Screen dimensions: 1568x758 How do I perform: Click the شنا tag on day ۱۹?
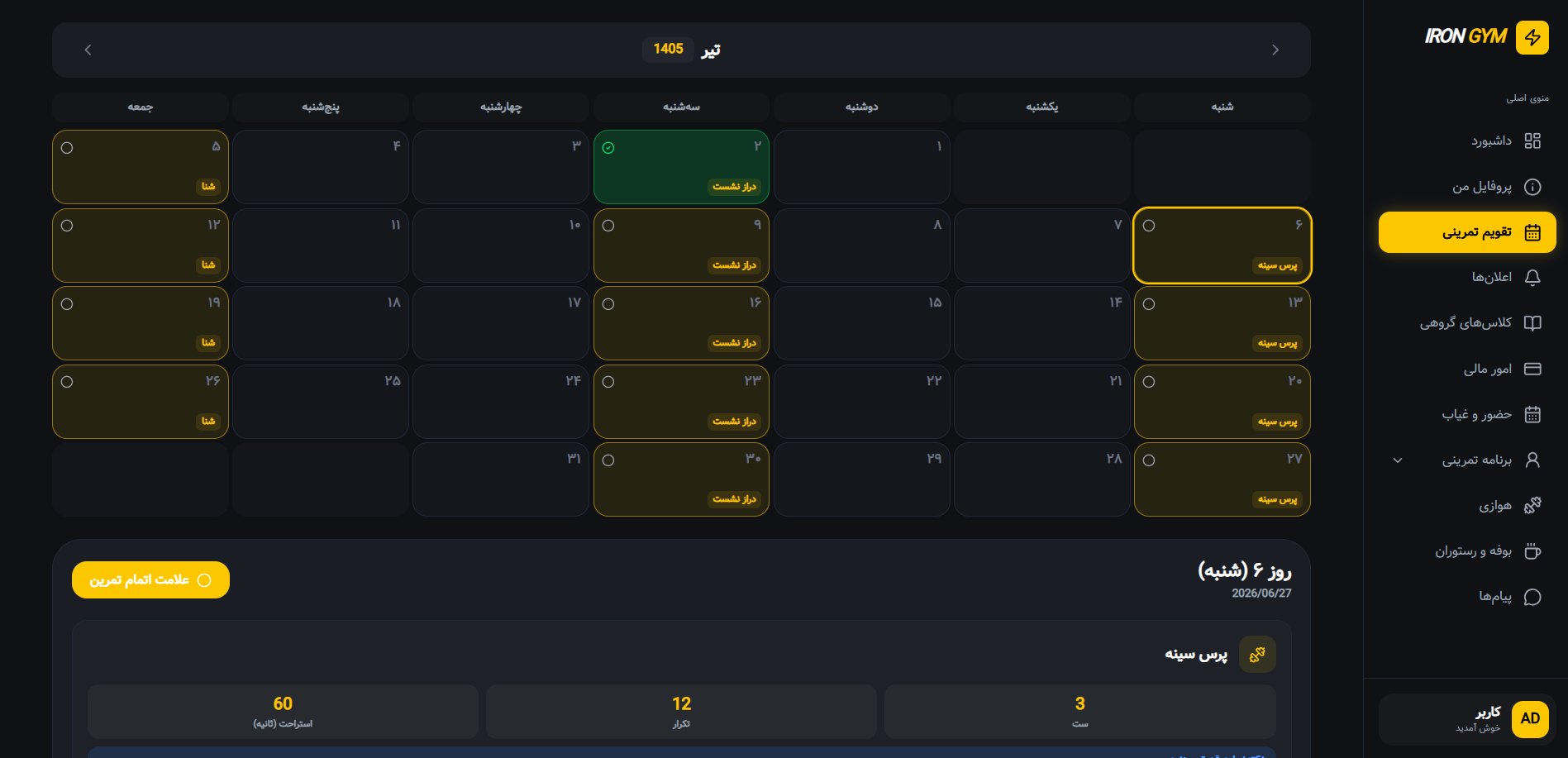(x=208, y=343)
